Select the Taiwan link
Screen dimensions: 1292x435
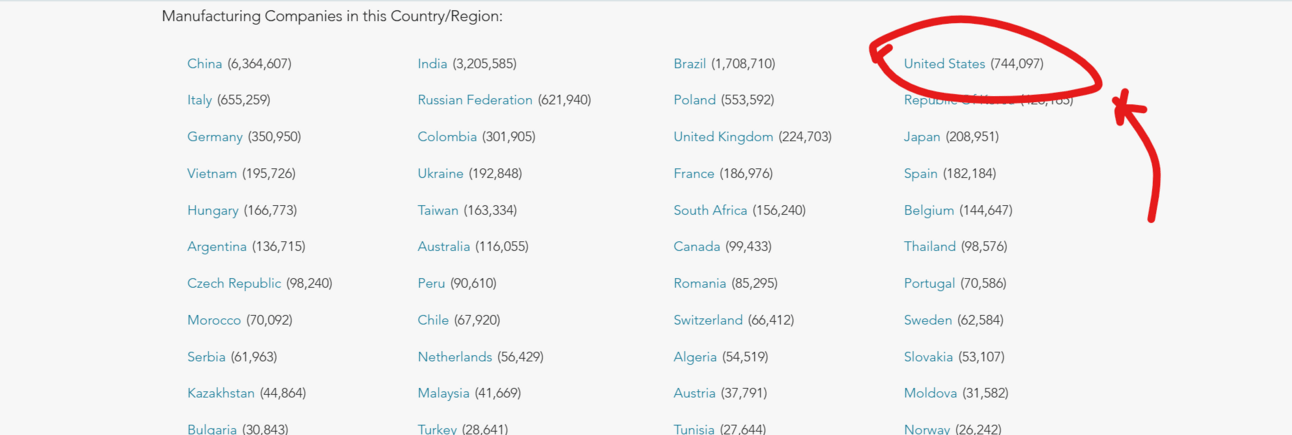(x=438, y=210)
